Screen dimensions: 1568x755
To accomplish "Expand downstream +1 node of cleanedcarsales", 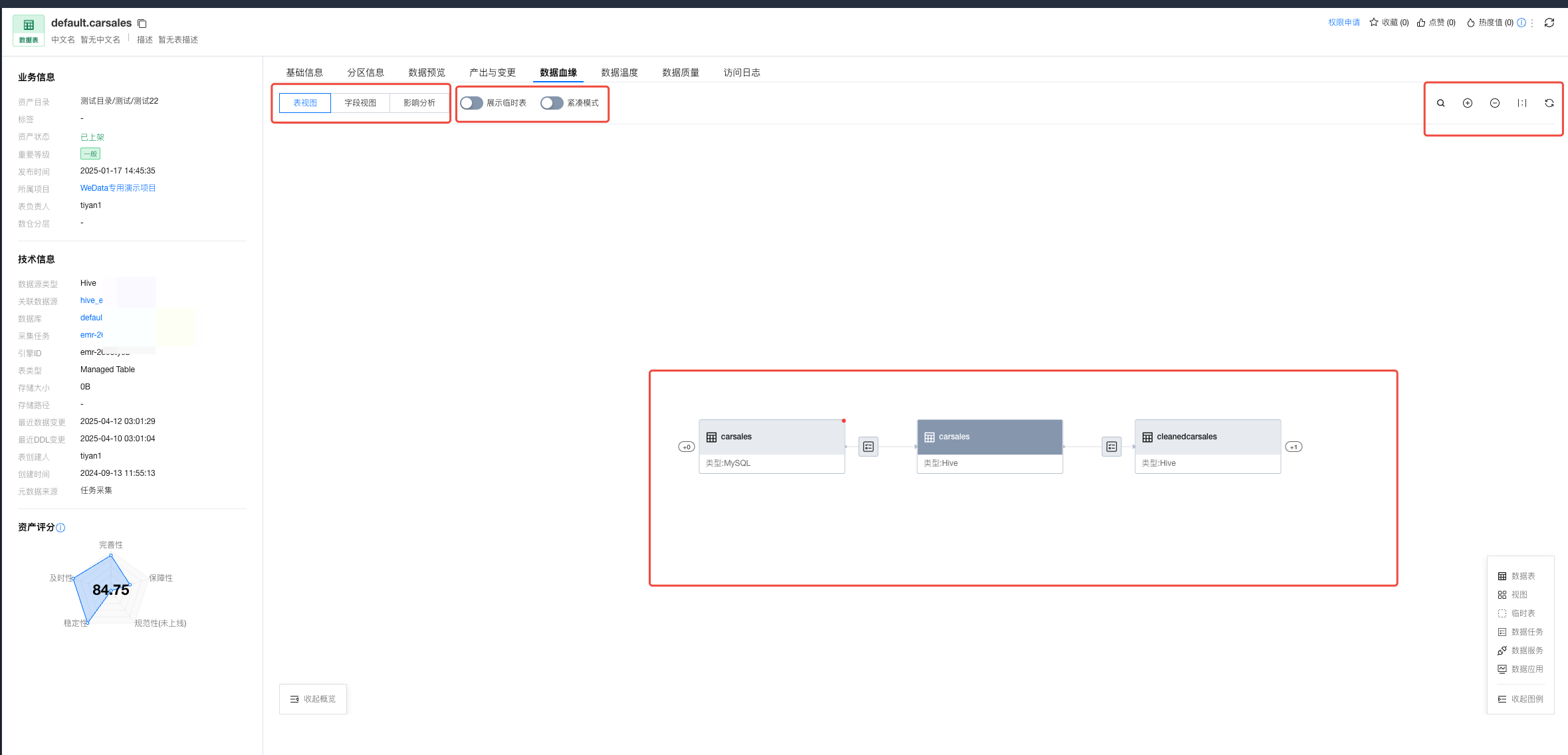I will pyautogui.click(x=1293, y=447).
